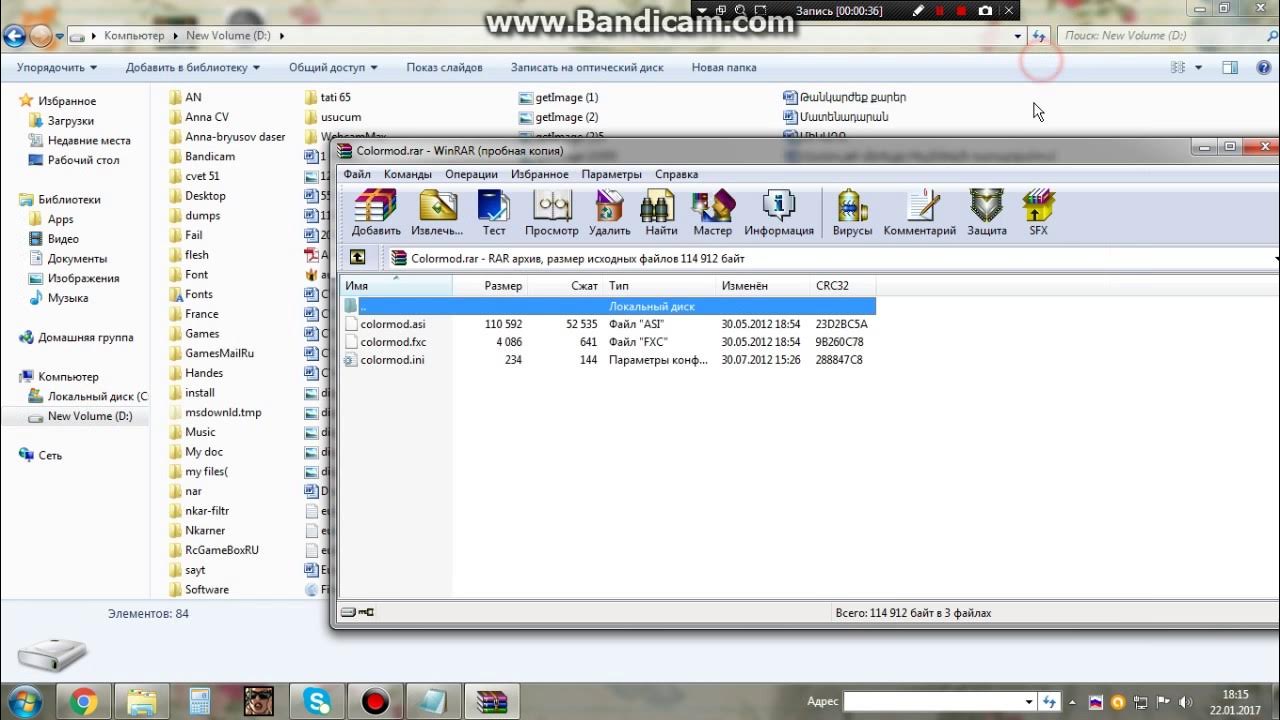
Task: Select New Volume (D:) in sidebar
Action: click(89, 416)
